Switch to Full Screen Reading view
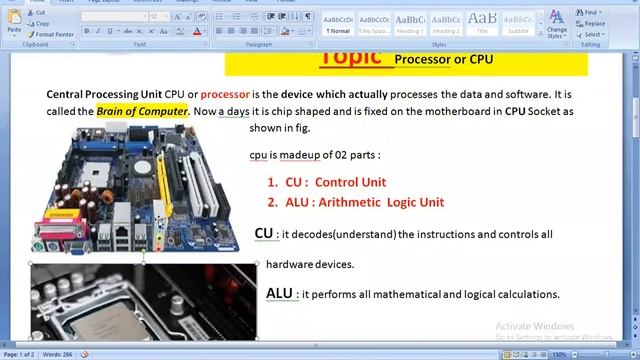640x360 pixels. tap(516, 354)
